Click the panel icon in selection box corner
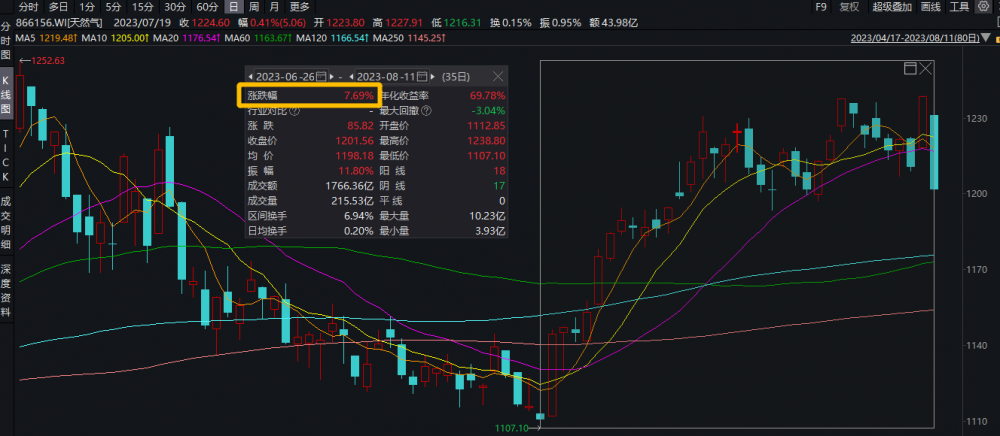Image resolution: width=1000 pixels, height=436 pixels. [910, 68]
